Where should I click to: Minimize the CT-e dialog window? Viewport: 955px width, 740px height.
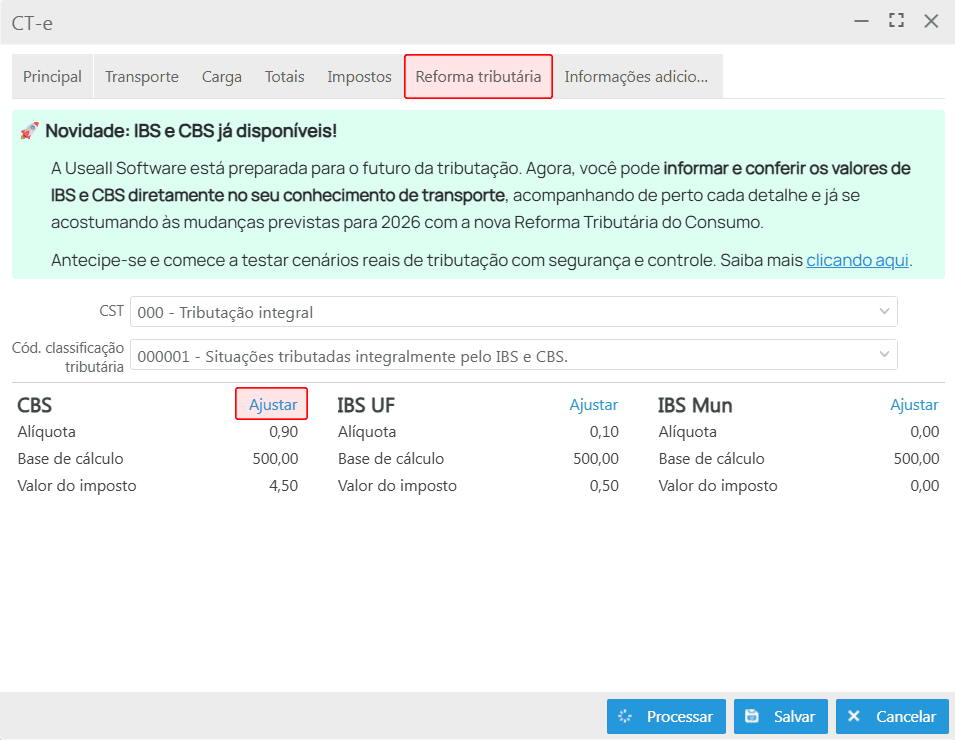861,21
